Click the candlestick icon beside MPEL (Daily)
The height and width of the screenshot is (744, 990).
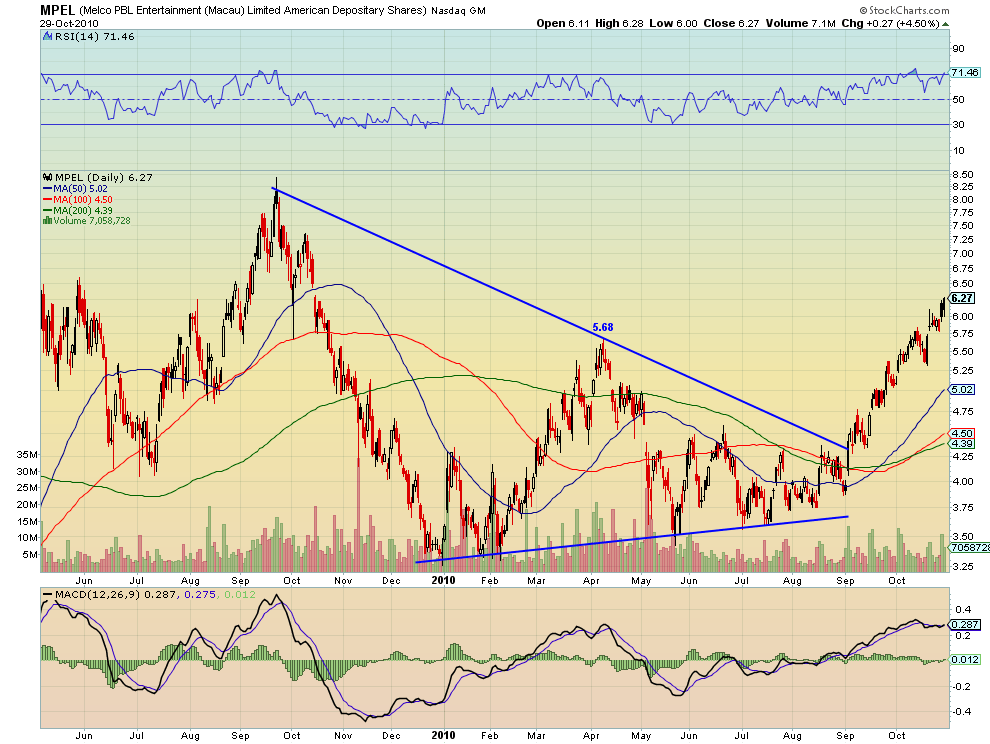pos(47,177)
